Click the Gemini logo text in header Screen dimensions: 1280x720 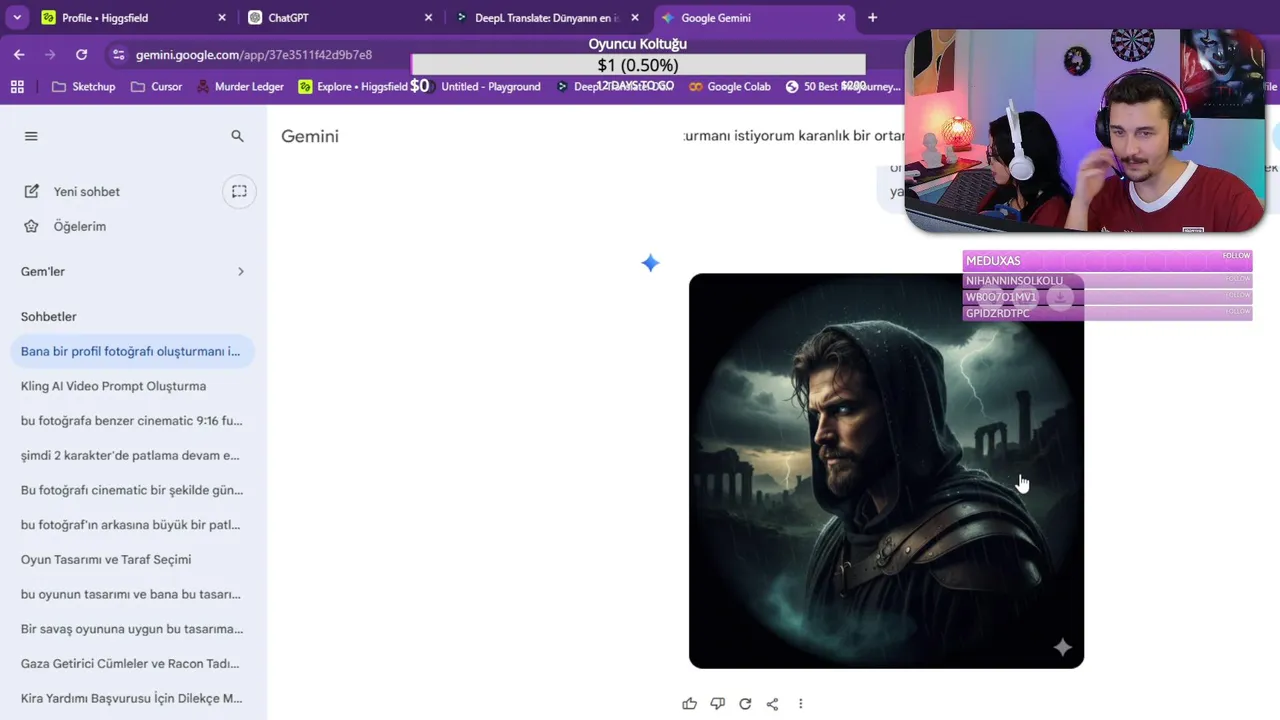coord(310,136)
